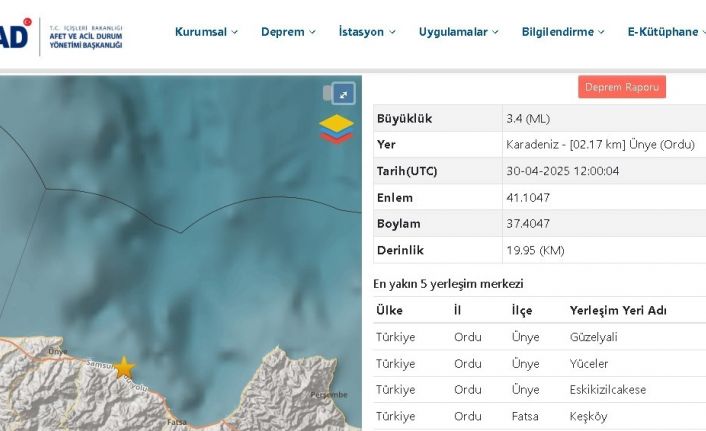The image size is (706, 431).
Task: Expand the E-Kütüphane dropdown
Action: [666, 32]
